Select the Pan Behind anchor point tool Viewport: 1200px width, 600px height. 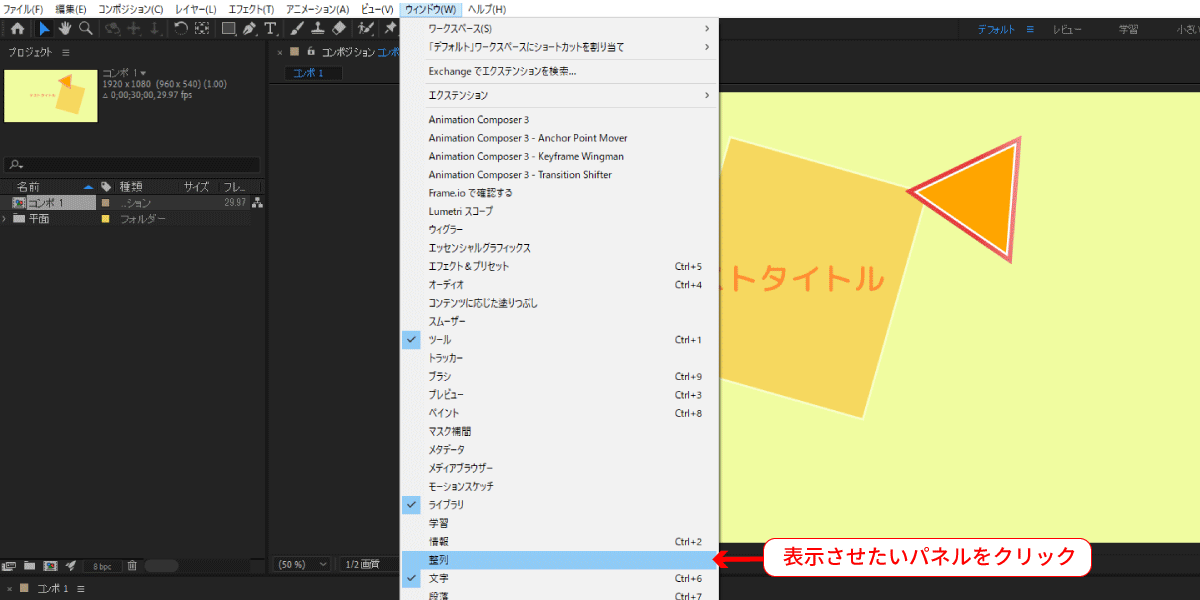point(202,28)
